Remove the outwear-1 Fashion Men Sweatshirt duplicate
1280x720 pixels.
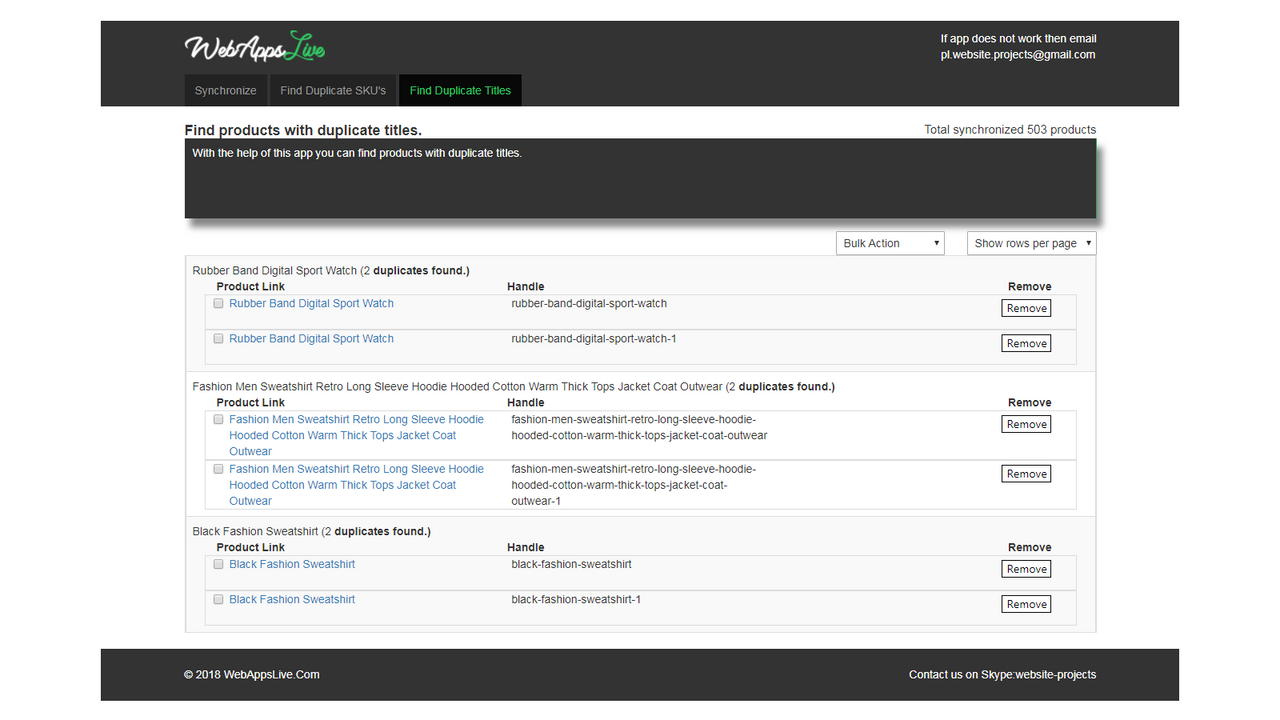(1026, 474)
